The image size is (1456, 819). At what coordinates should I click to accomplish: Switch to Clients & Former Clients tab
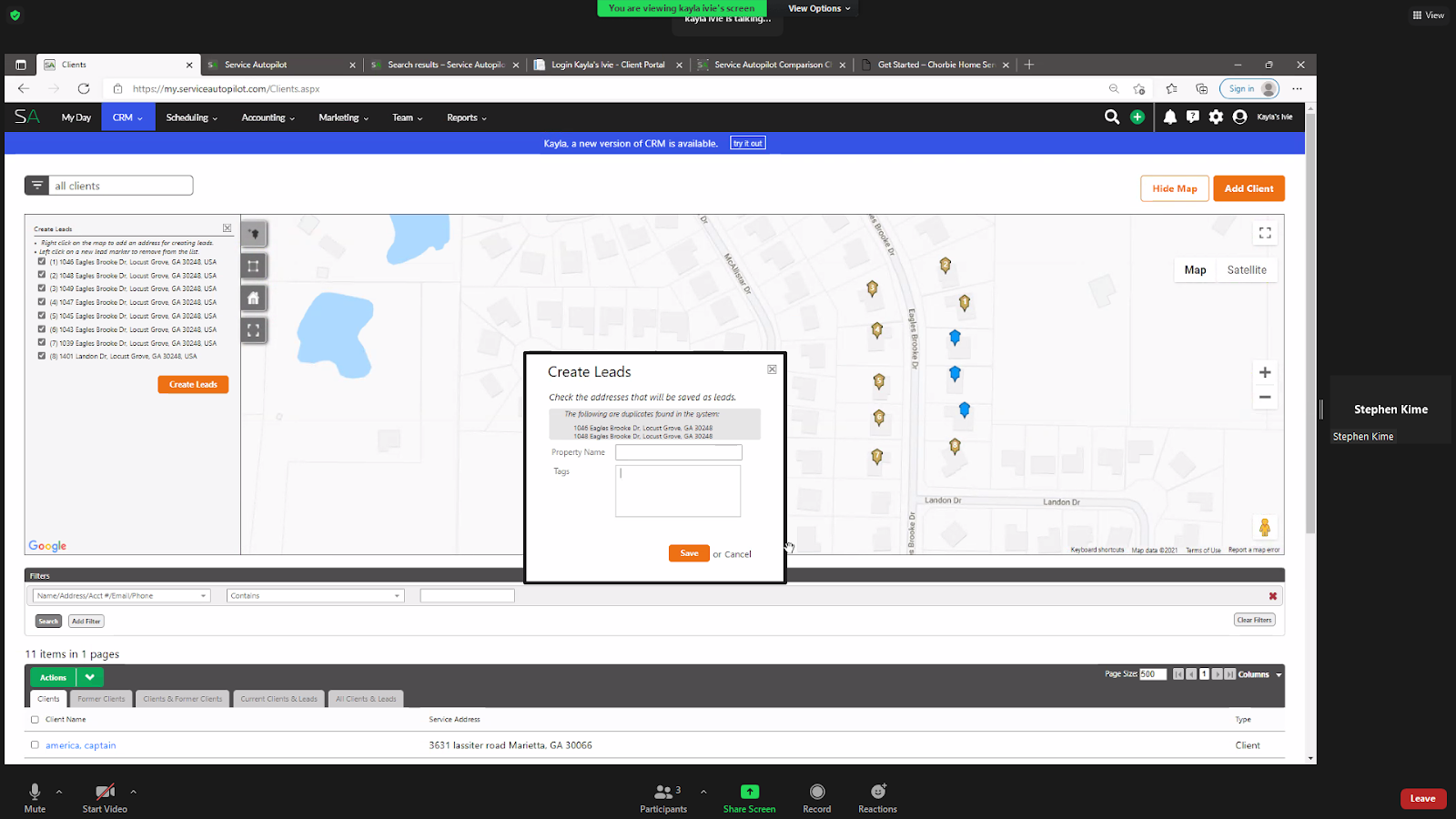coord(182,699)
